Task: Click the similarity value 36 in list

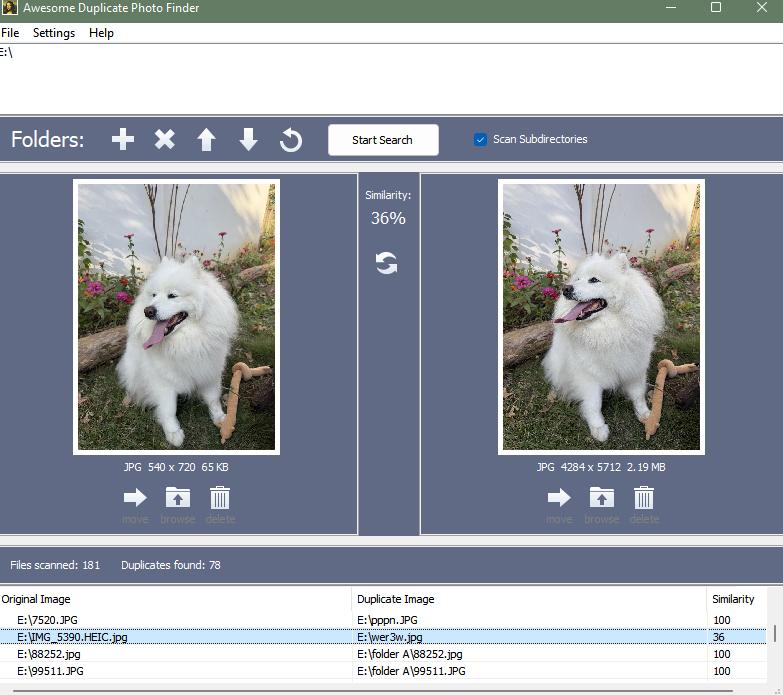Action: click(719, 637)
